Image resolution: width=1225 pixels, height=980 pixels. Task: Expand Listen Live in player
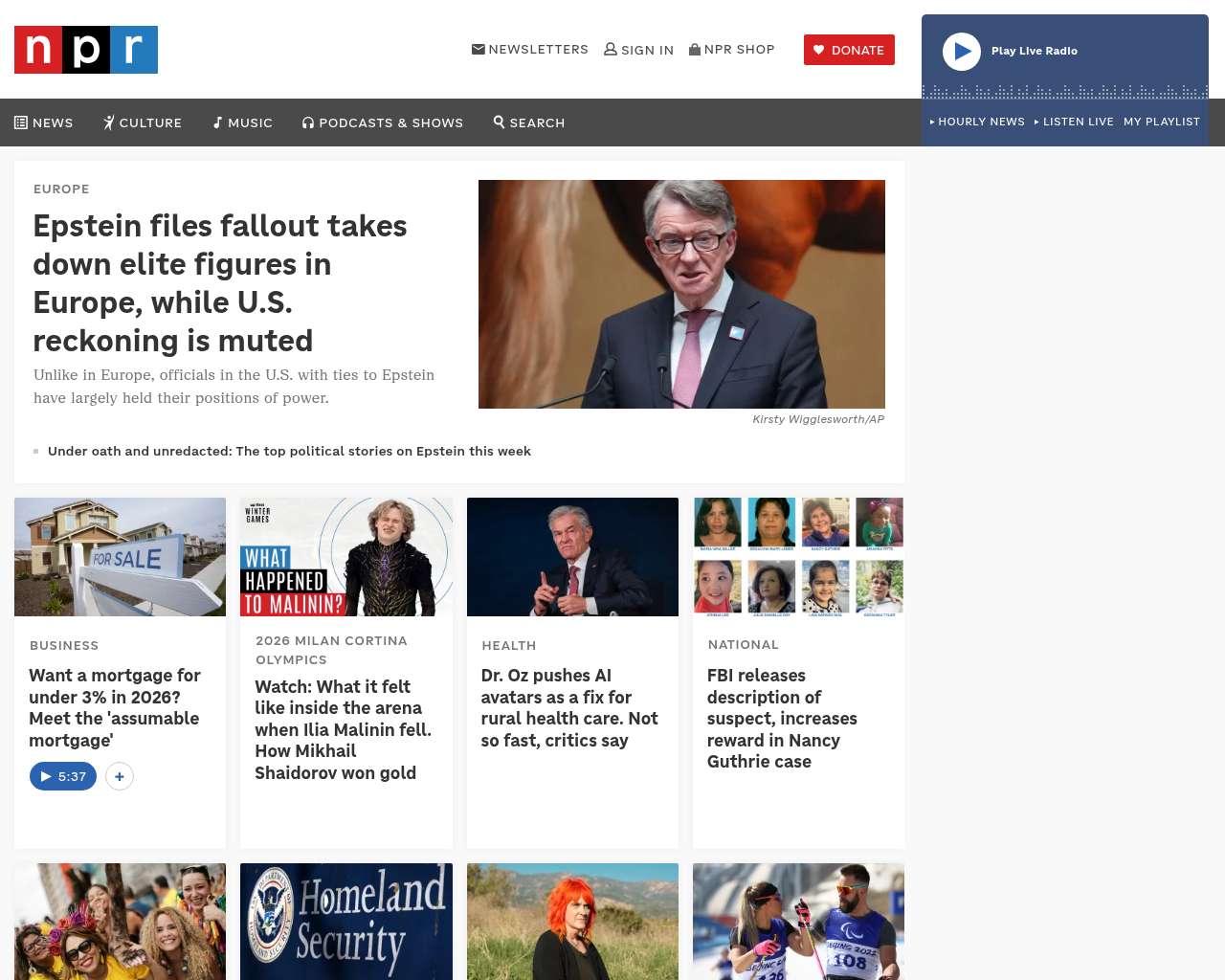pyautogui.click(x=1074, y=122)
